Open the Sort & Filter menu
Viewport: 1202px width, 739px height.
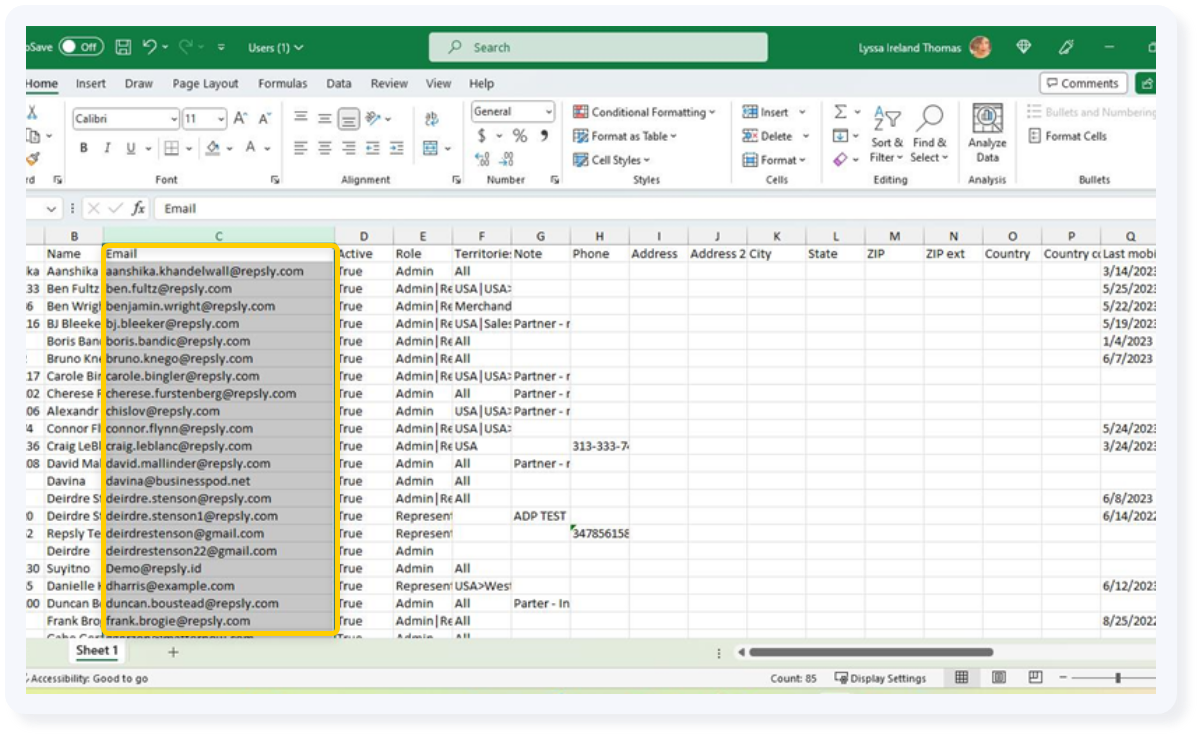(886, 135)
